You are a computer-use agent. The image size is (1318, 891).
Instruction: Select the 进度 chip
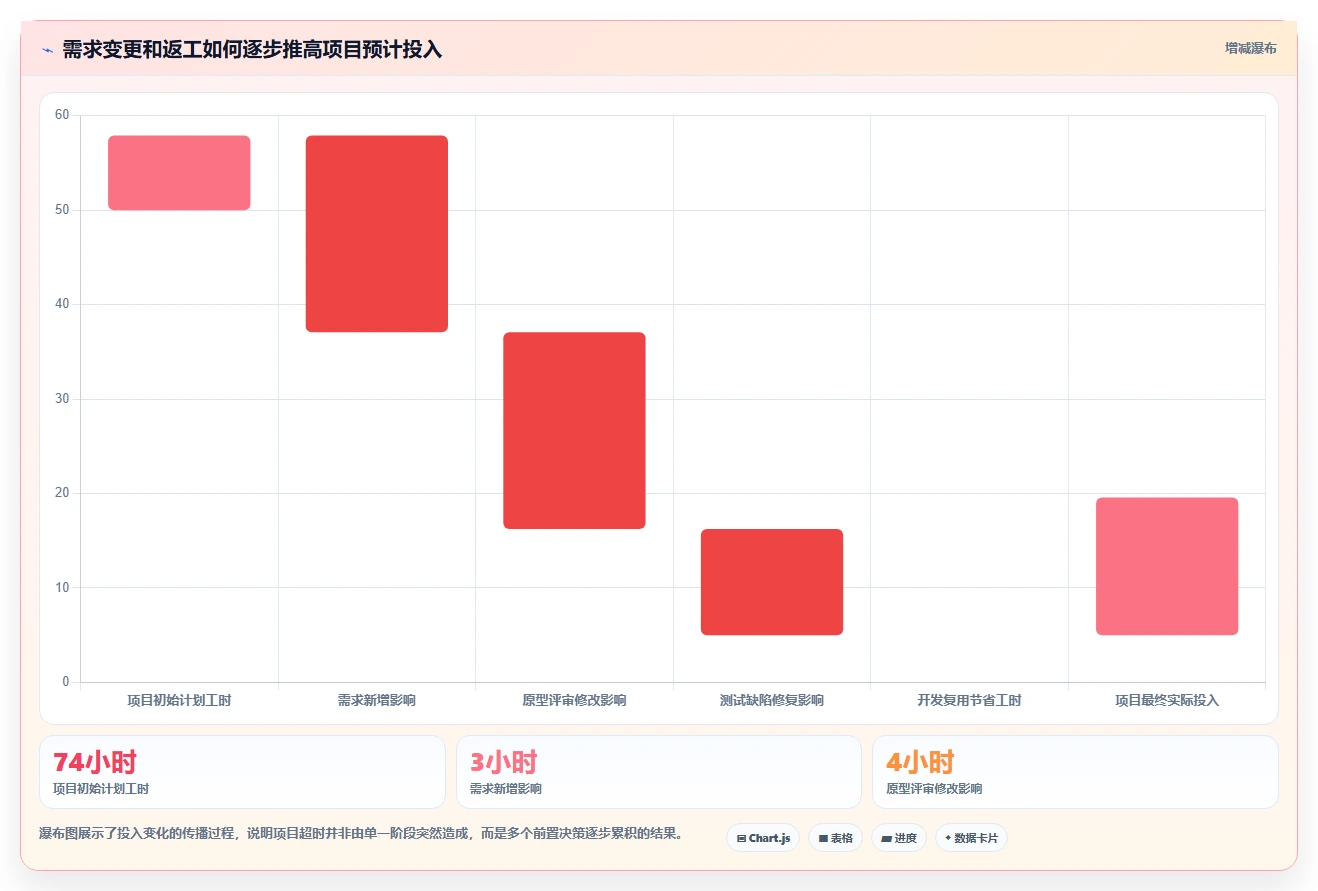click(x=899, y=838)
